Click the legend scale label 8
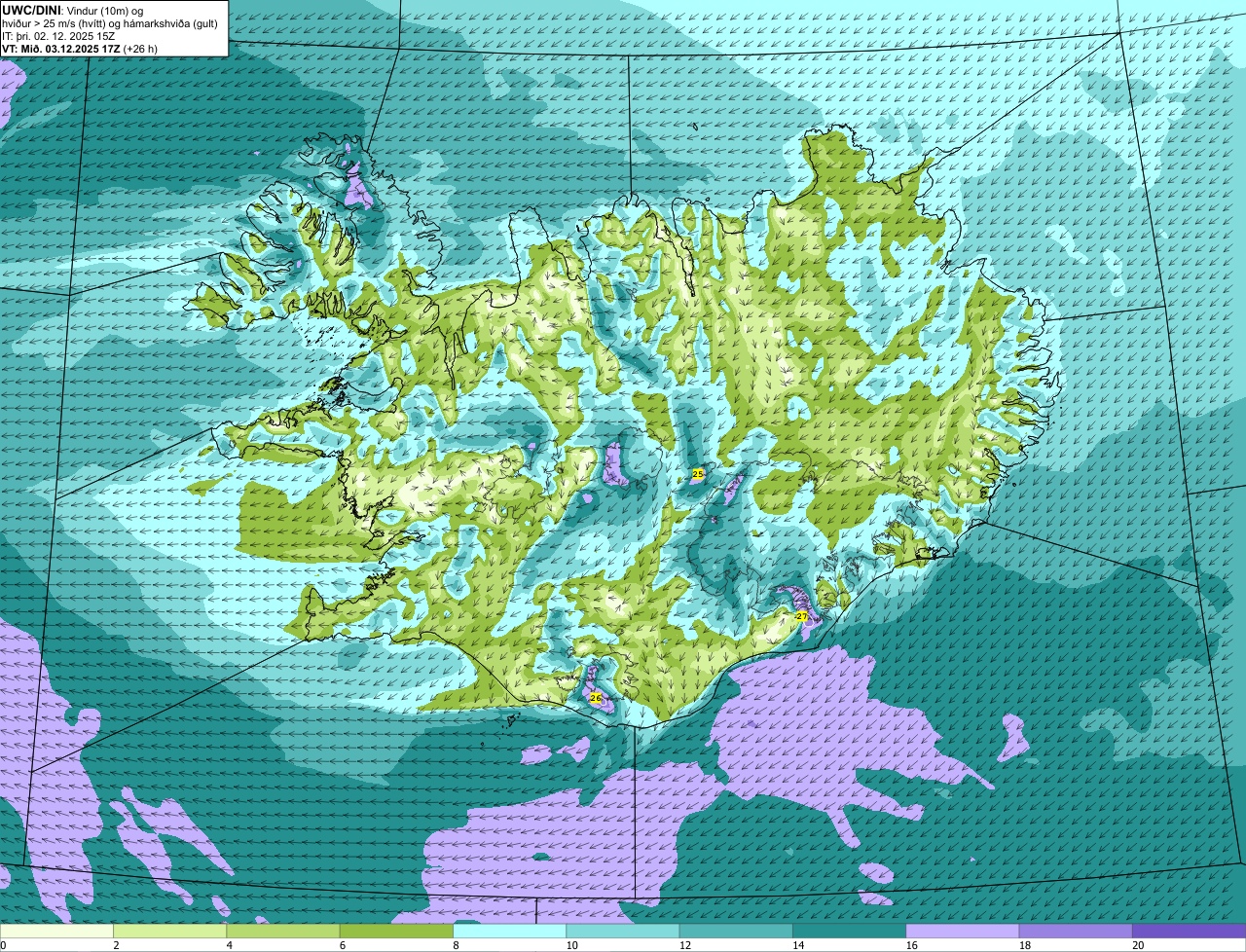This screenshot has width=1246, height=952. coord(456,945)
